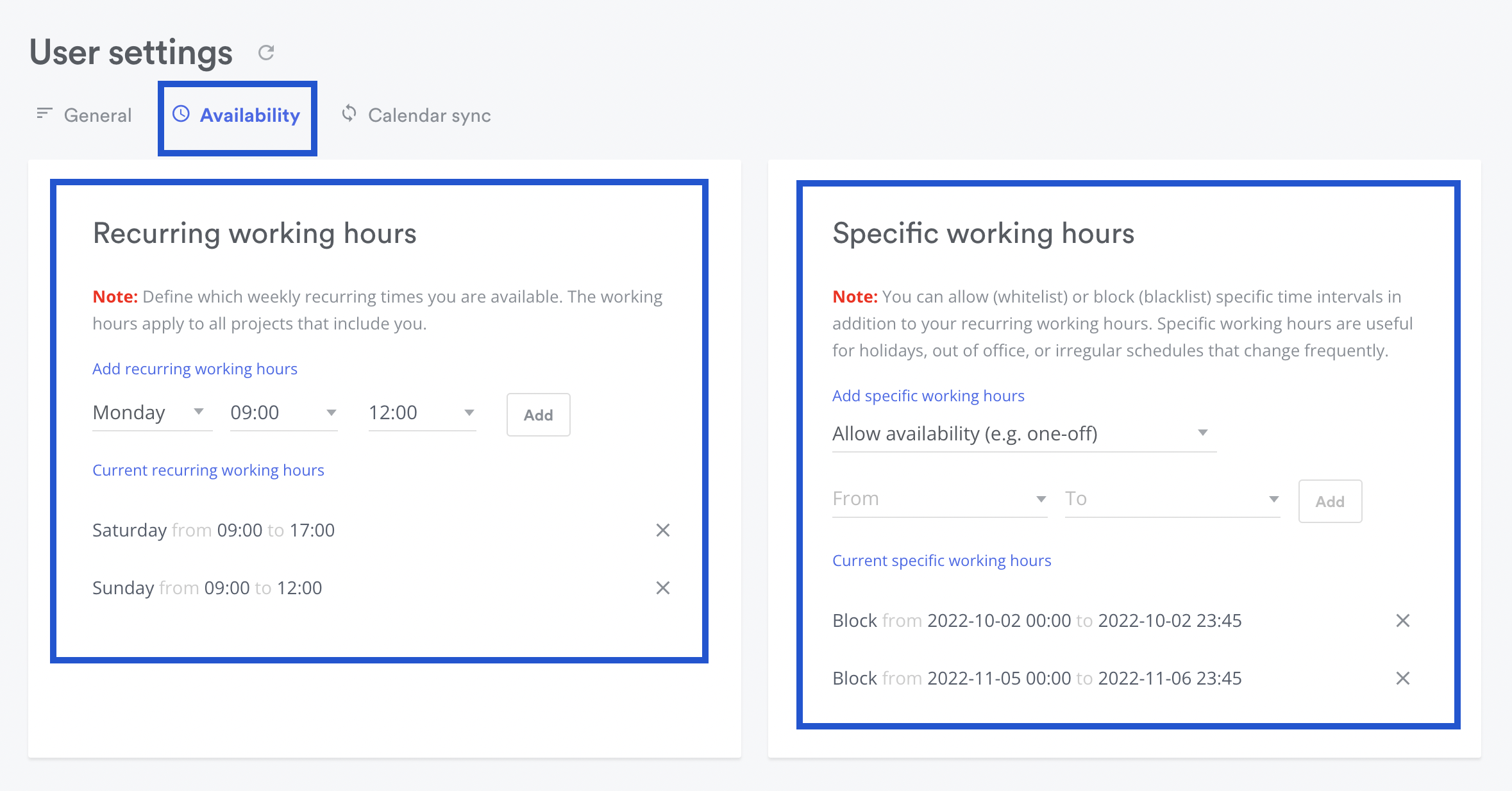Expand the 09:00 start time dropdown
The width and height of the screenshot is (1512, 791).
click(x=283, y=413)
